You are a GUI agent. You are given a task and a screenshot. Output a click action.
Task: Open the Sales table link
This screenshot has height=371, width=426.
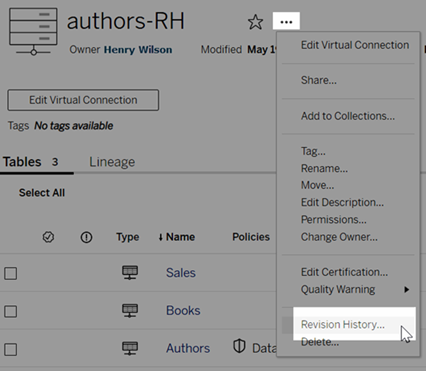181,273
